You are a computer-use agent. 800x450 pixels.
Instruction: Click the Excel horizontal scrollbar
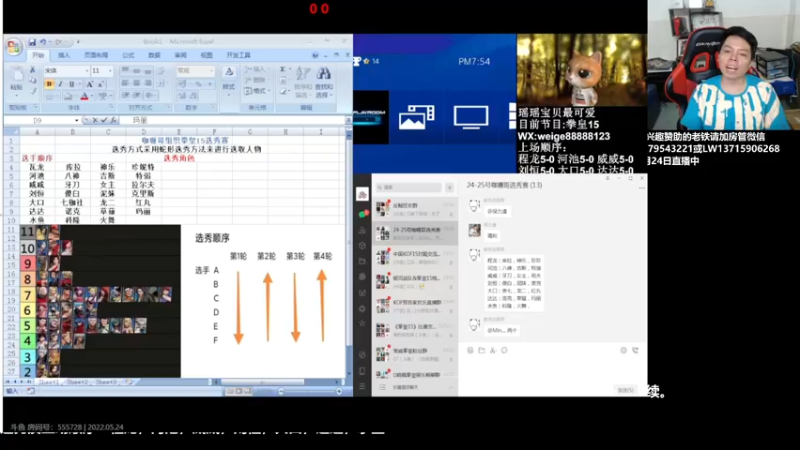(x=262, y=382)
